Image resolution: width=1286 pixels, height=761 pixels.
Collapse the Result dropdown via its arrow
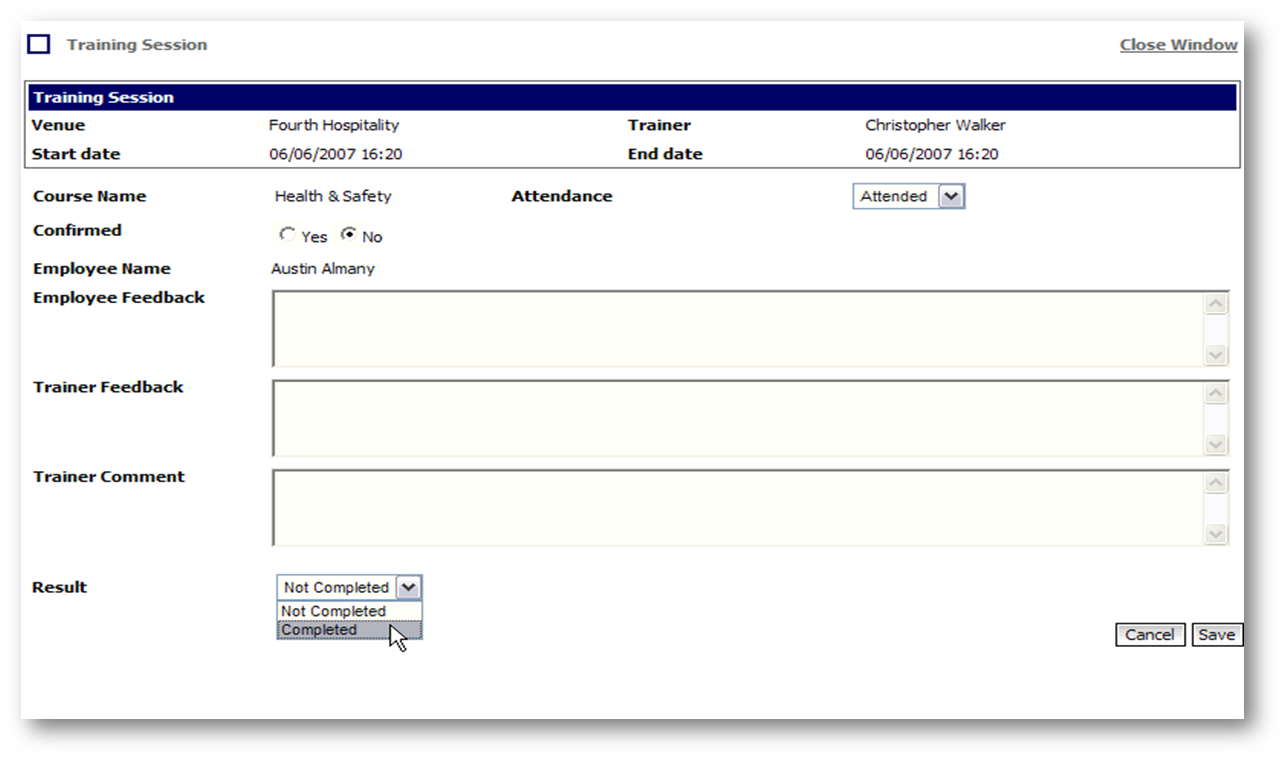point(409,588)
